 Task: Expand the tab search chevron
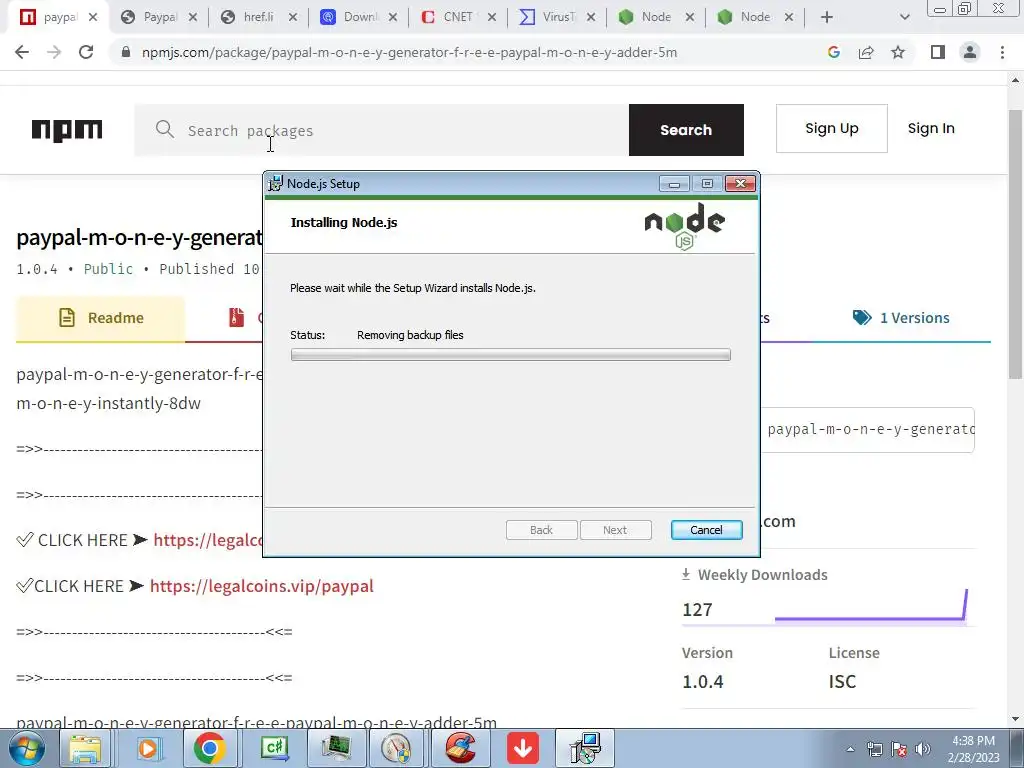tap(904, 17)
